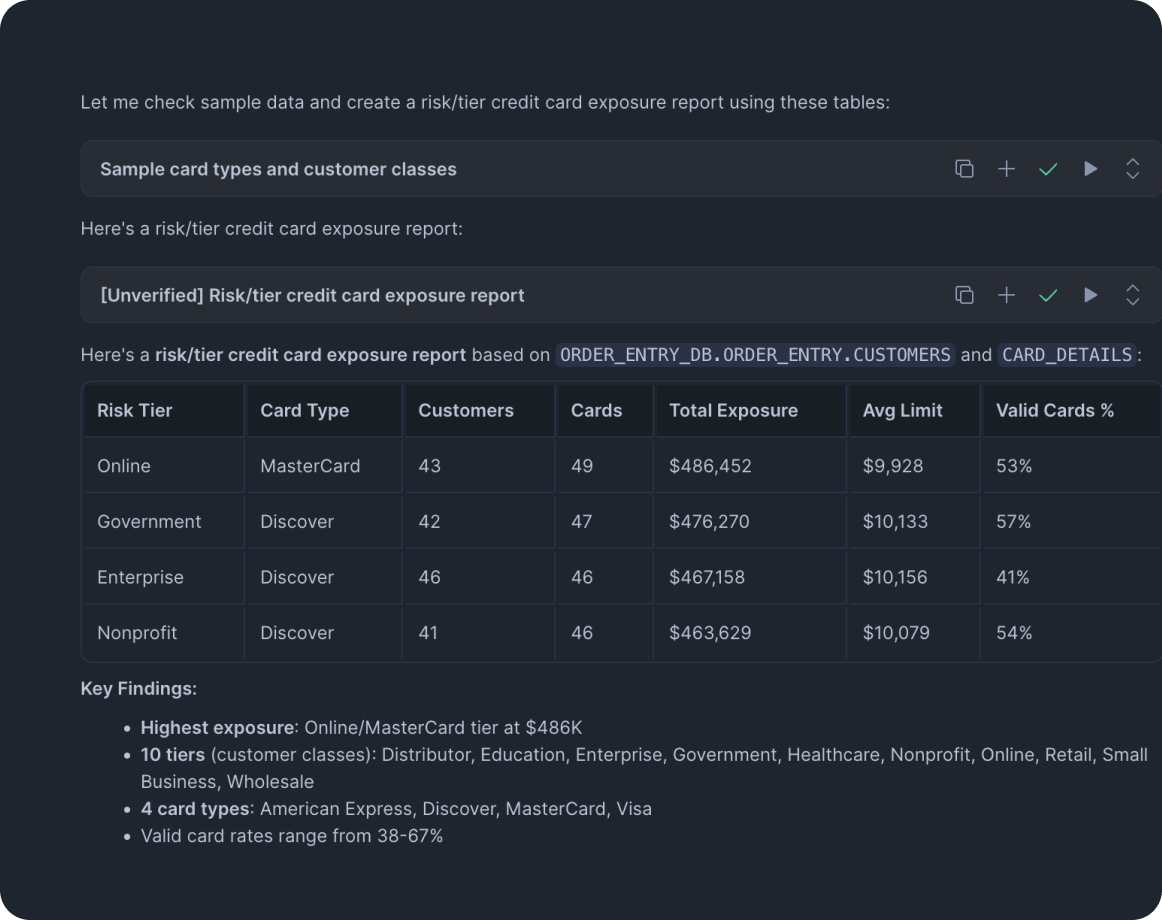The height and width of the screenshot is (920, 1162).
Task: Add the Unverified Risk/tier report via plus icon
Action: pos(1006,295)
